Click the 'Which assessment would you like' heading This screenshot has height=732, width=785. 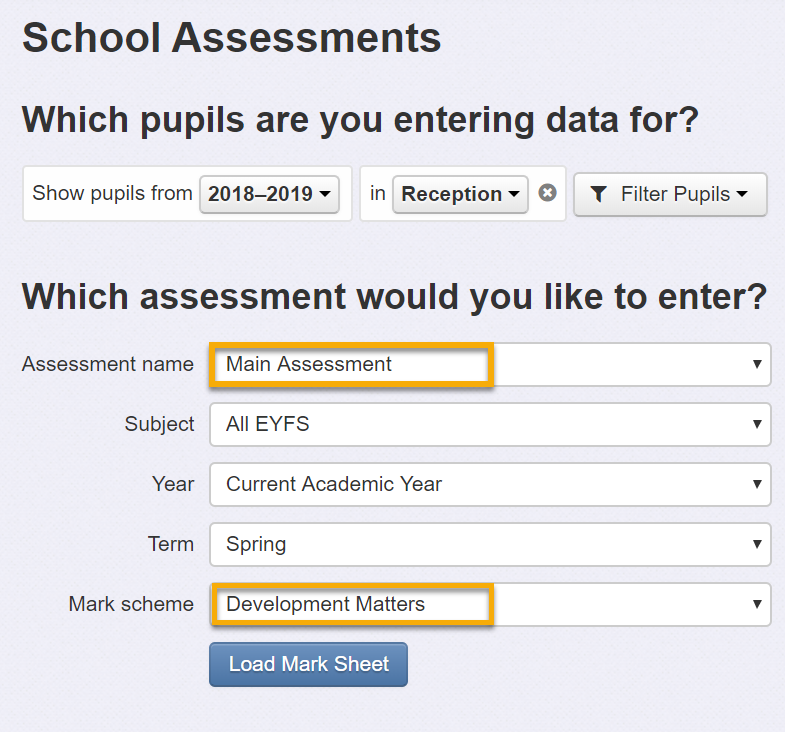(395, 297)
